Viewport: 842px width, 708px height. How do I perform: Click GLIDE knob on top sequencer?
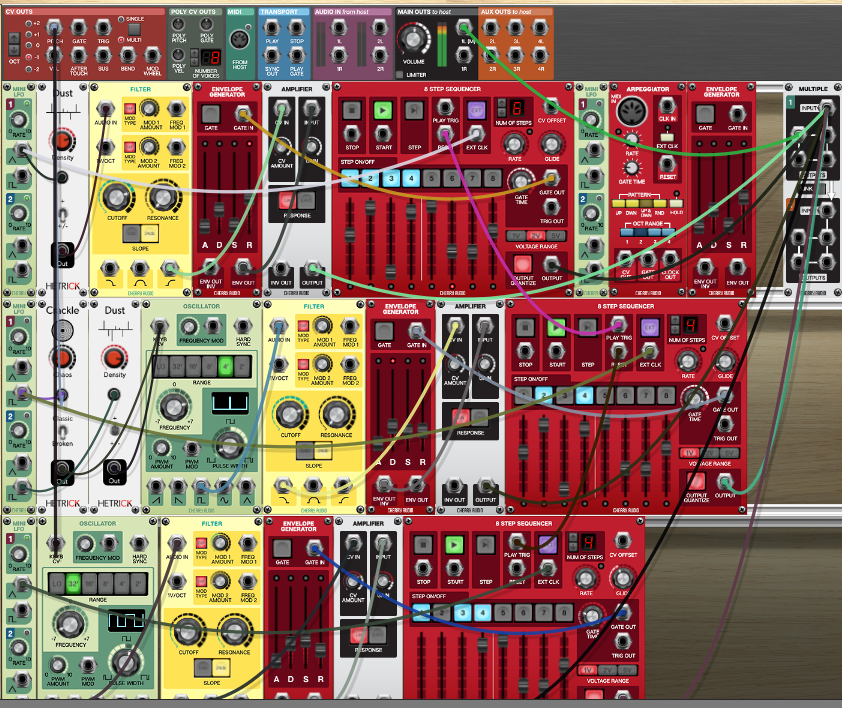coord(551,143)
